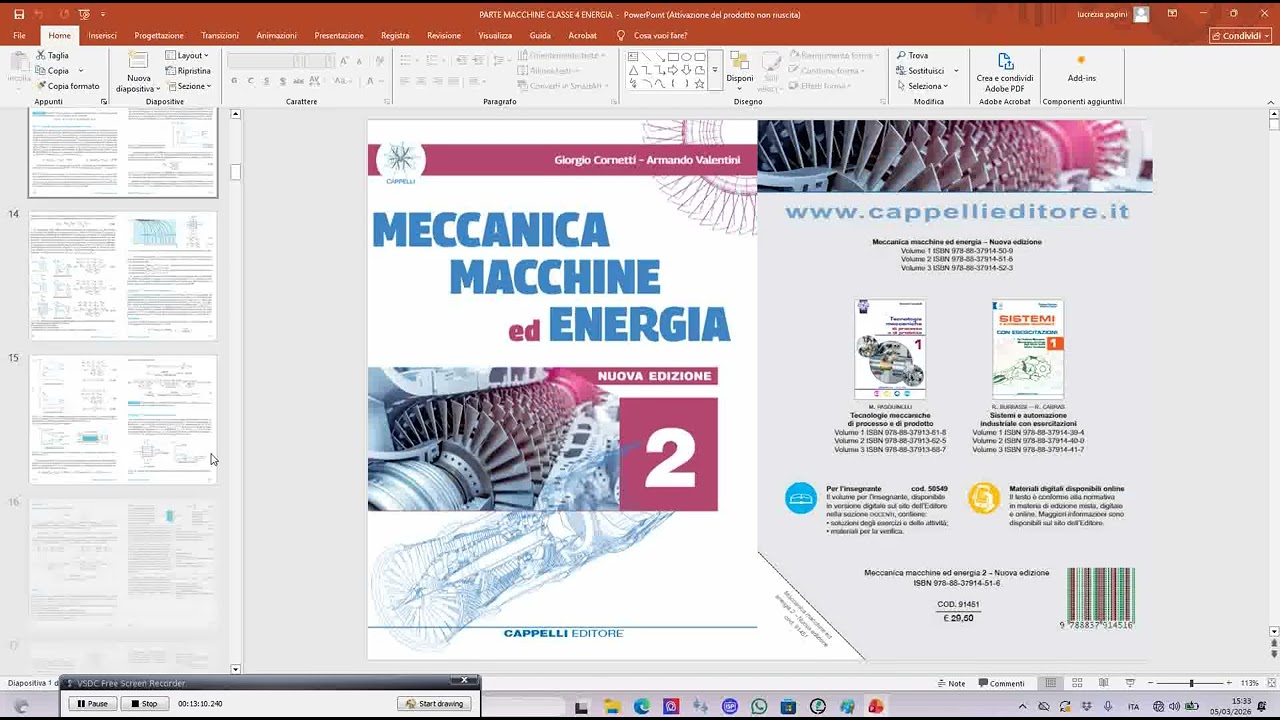Open Microsoft Edge from taskbar
Screen dimensions: 1280x720
click(642, 706)
